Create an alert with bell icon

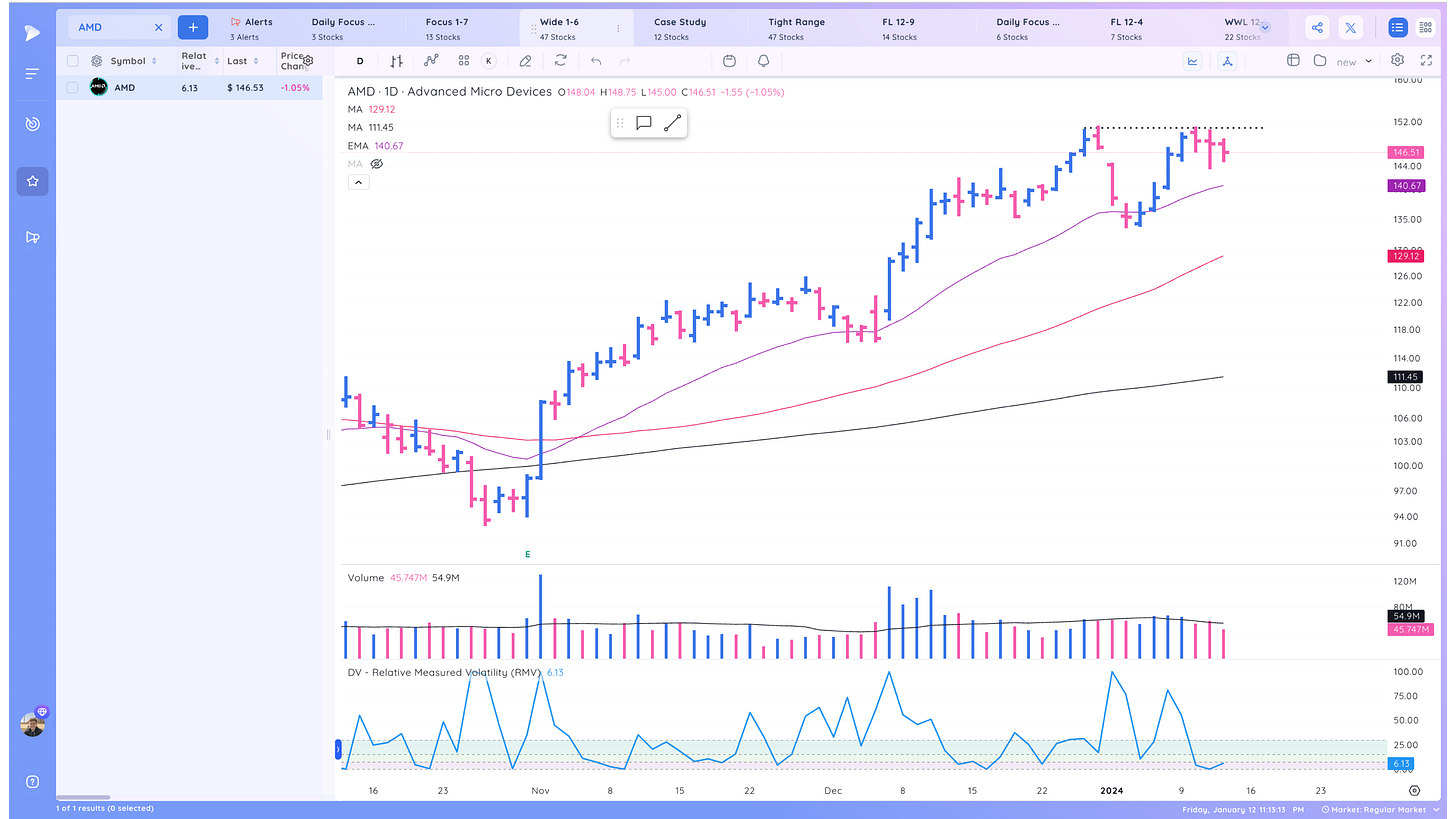763,61
